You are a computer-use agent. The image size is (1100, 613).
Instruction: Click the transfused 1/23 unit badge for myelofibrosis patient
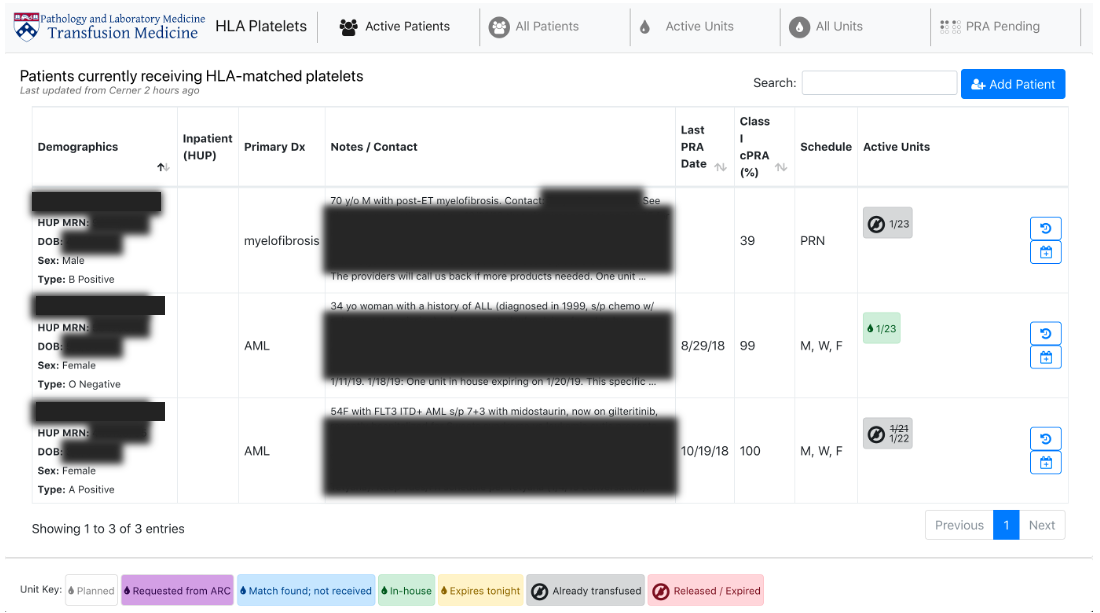tap(887, 223)
